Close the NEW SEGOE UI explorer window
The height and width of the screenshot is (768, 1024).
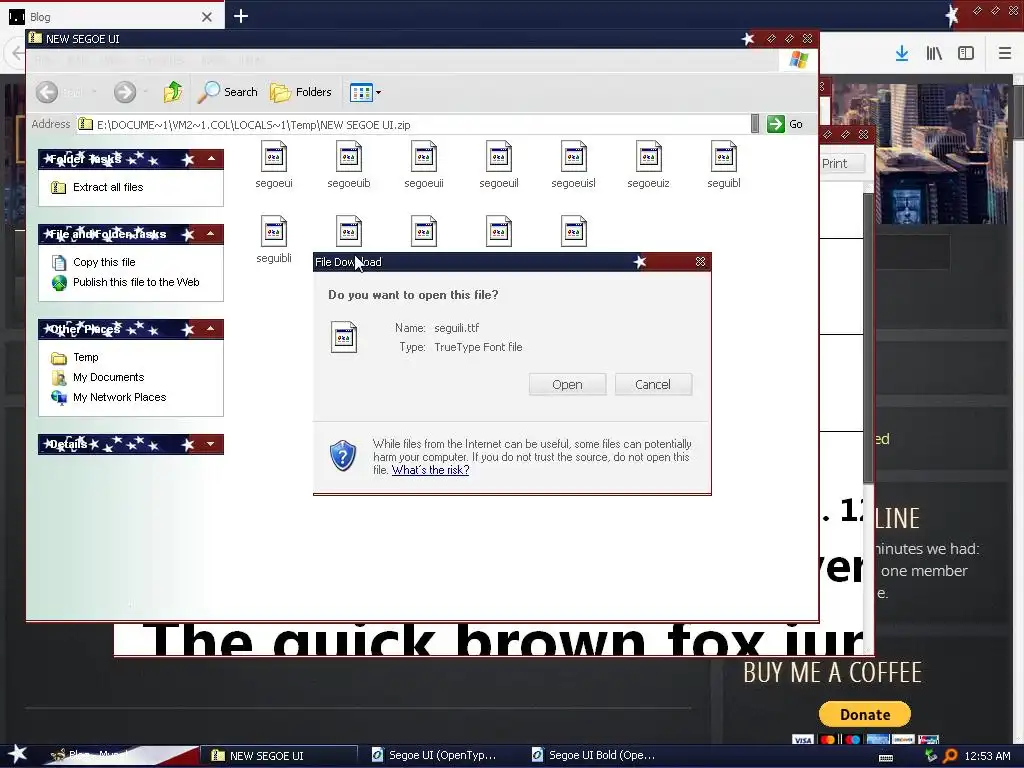[x=807, y=39]
